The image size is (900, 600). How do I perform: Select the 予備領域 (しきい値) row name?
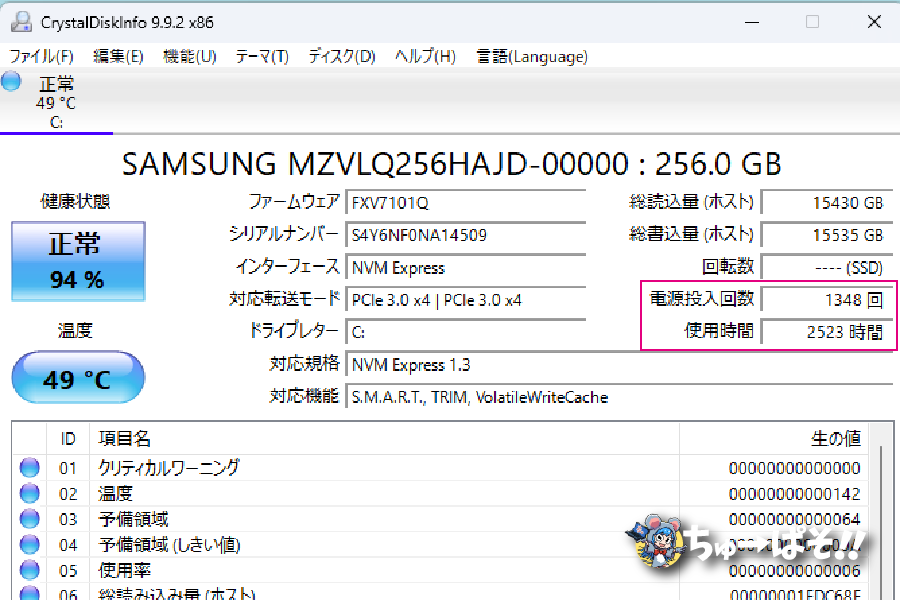[x=169, y=544]
